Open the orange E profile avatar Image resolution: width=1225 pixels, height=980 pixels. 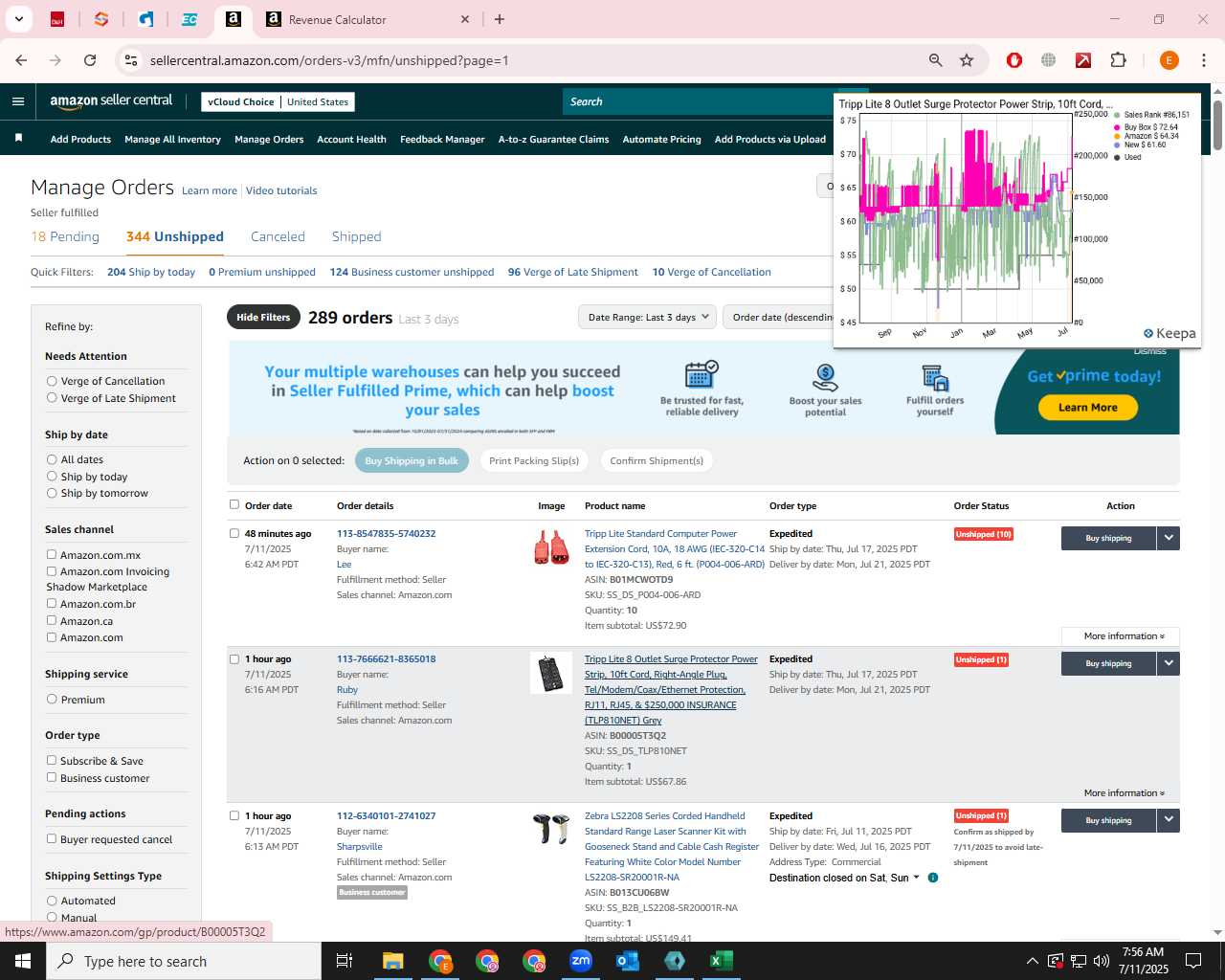tap(1169, 60)
